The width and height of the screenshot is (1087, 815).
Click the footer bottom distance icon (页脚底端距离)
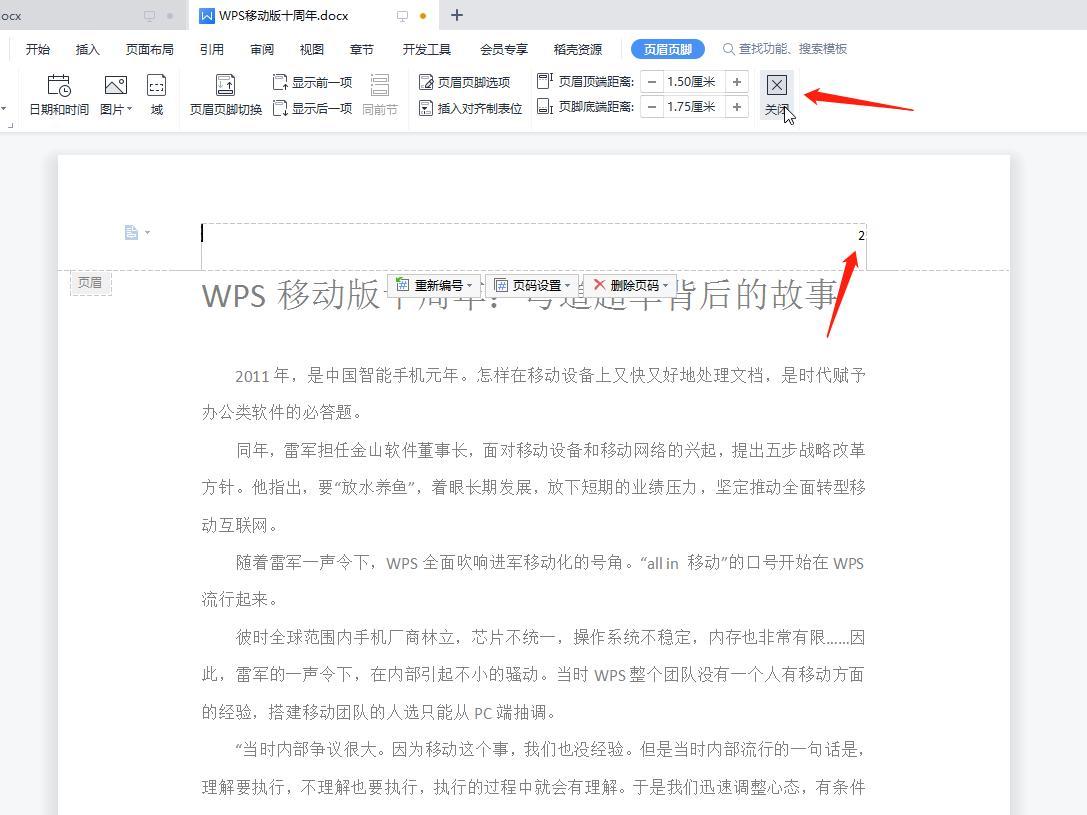click(545, 107)
